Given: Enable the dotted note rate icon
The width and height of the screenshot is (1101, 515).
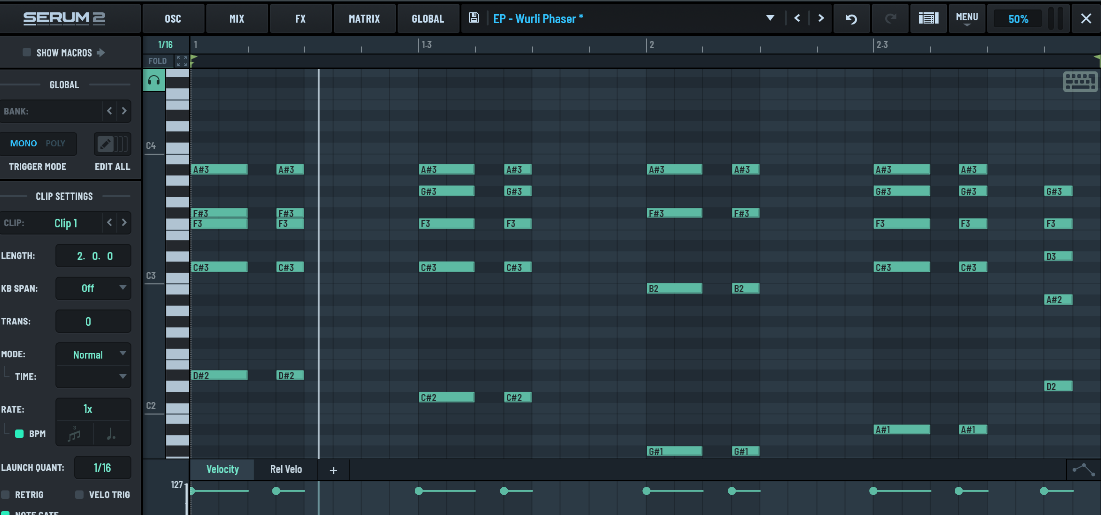Looking at the screenshot, I should click(112, 435).
